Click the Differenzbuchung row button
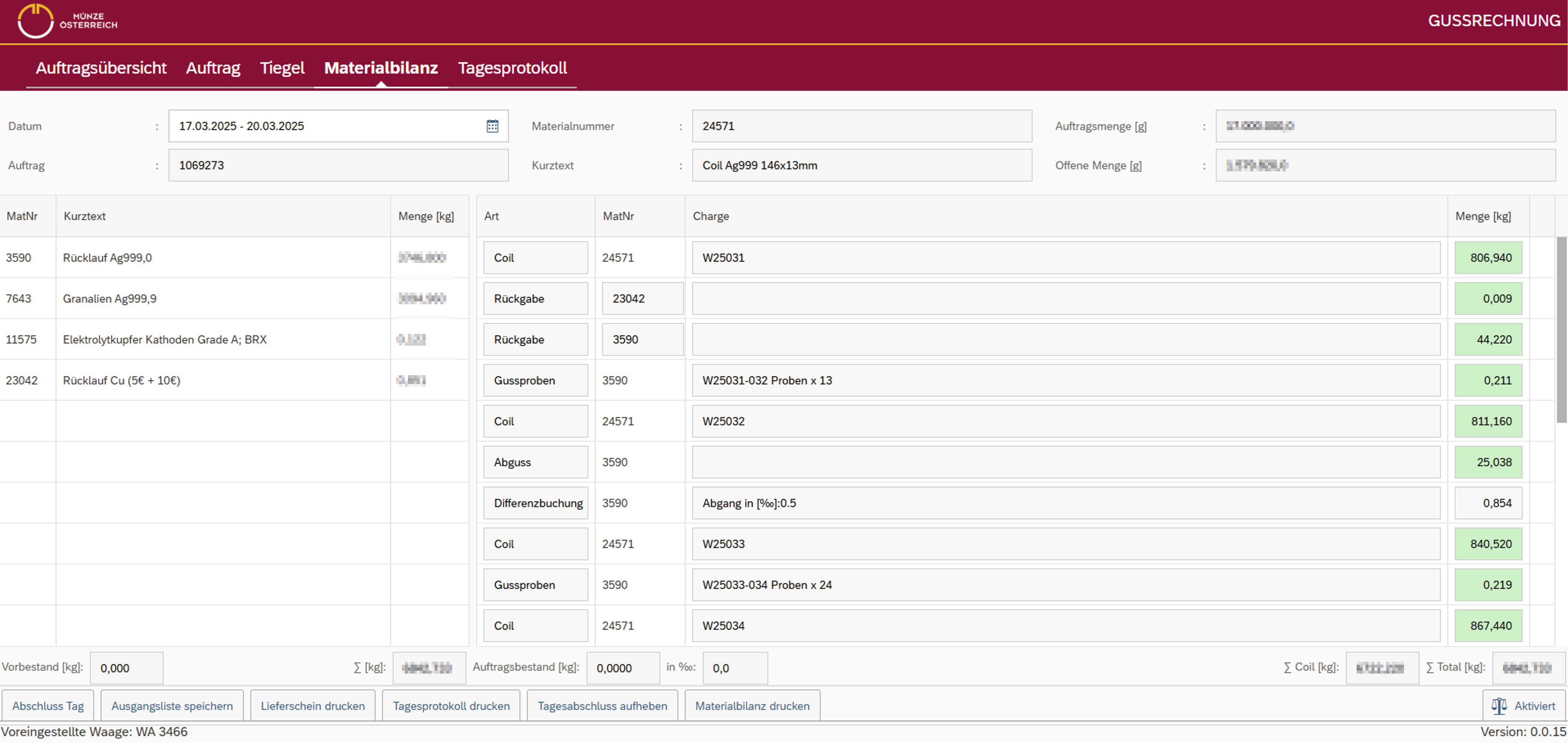This screenshot has height=743, width=1568. pos(535,503)
